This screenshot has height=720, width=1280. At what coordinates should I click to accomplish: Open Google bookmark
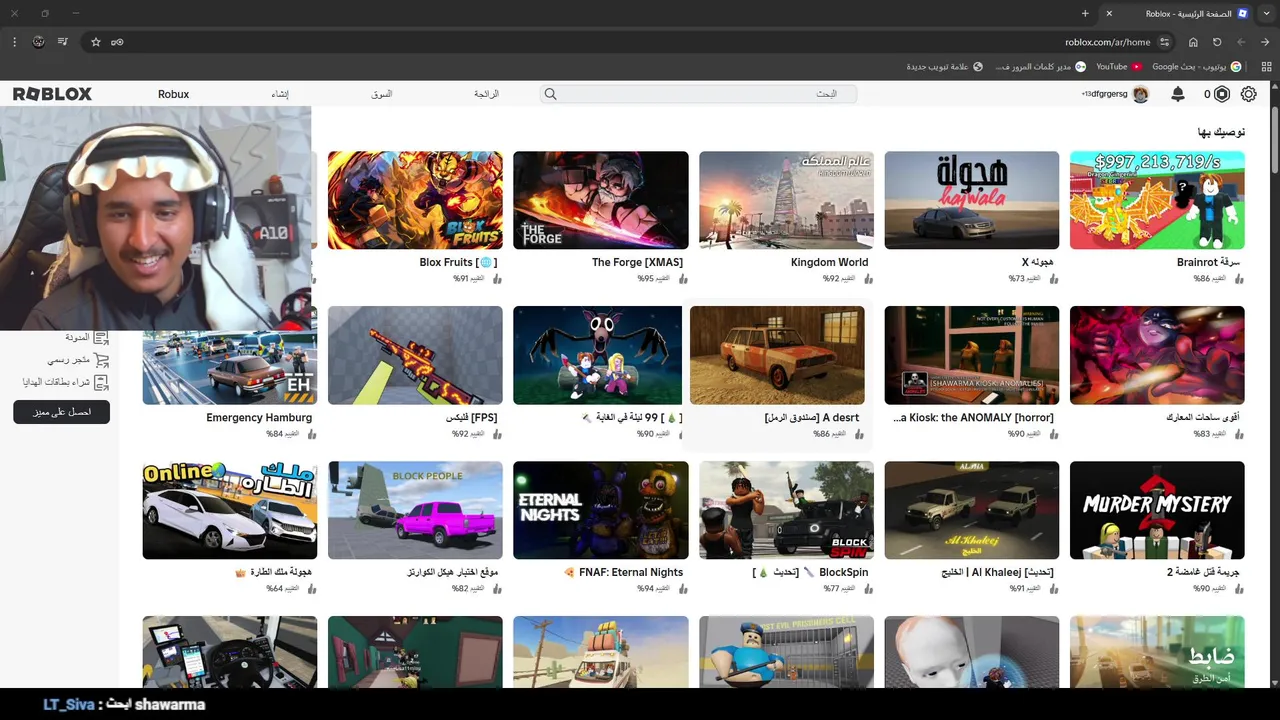pyautogui.click(x=1197, y=67)
